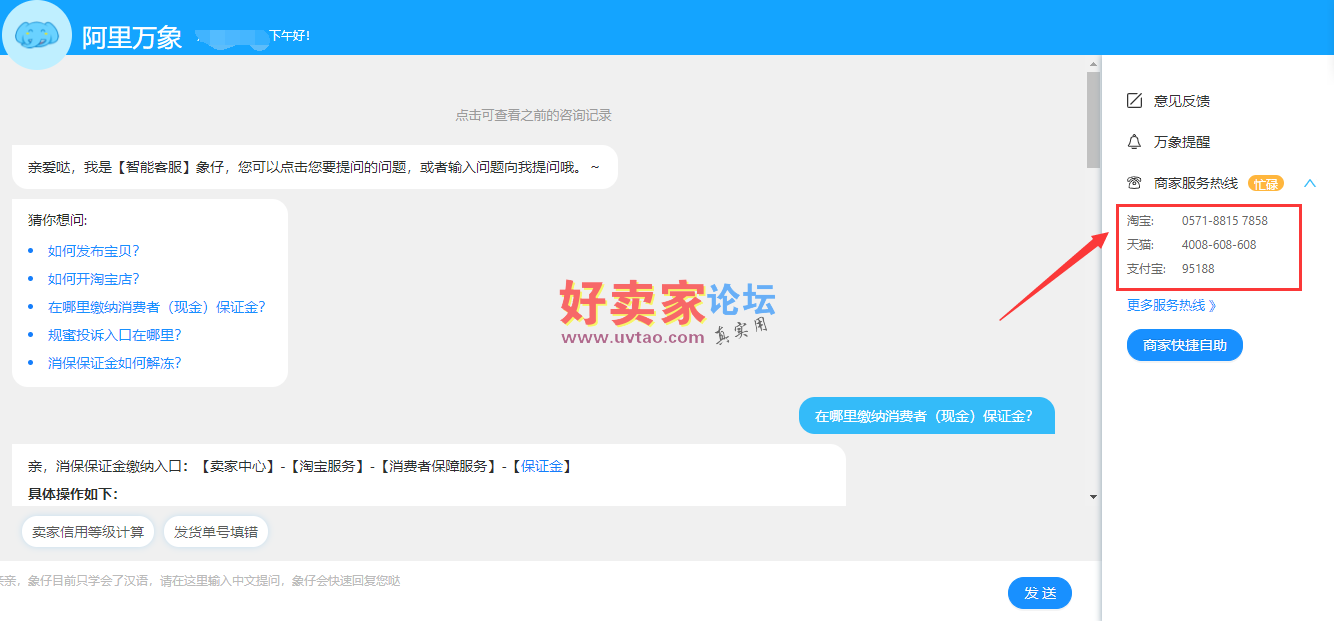1334x621 pixels.
Task: Click the 意见反馈 pencil icon
Action: [1135, 99]
